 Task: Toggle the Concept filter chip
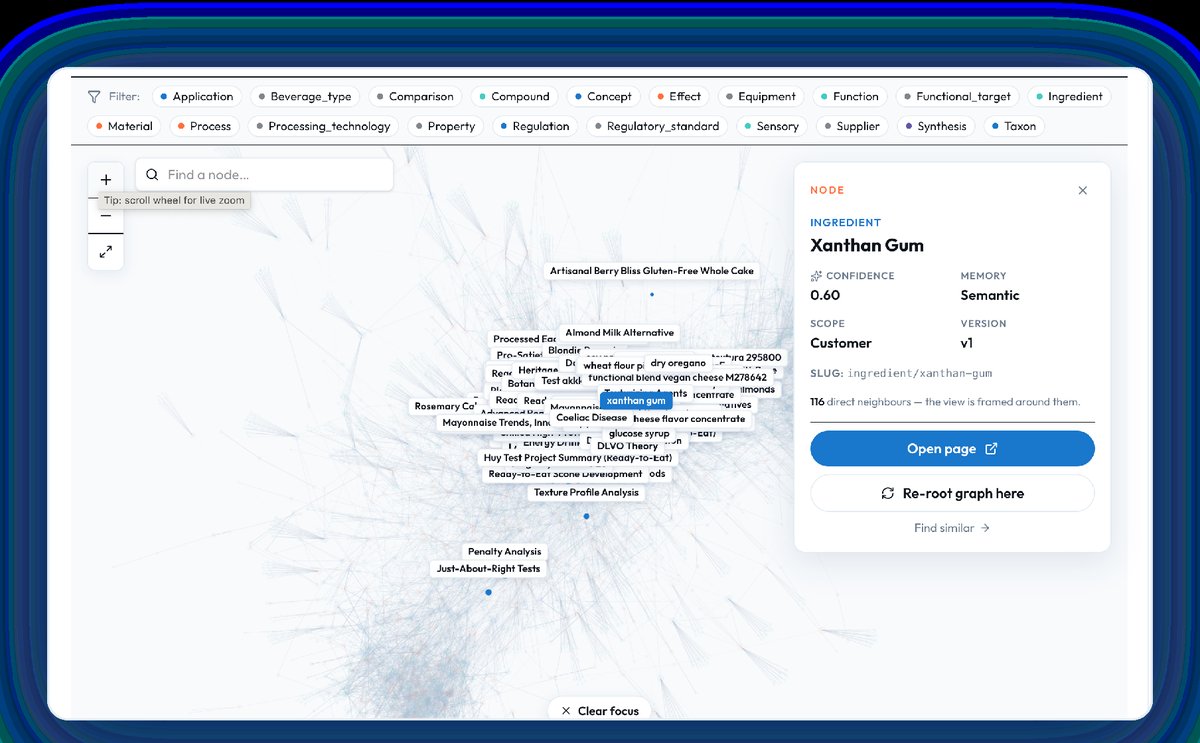(604, 97)
